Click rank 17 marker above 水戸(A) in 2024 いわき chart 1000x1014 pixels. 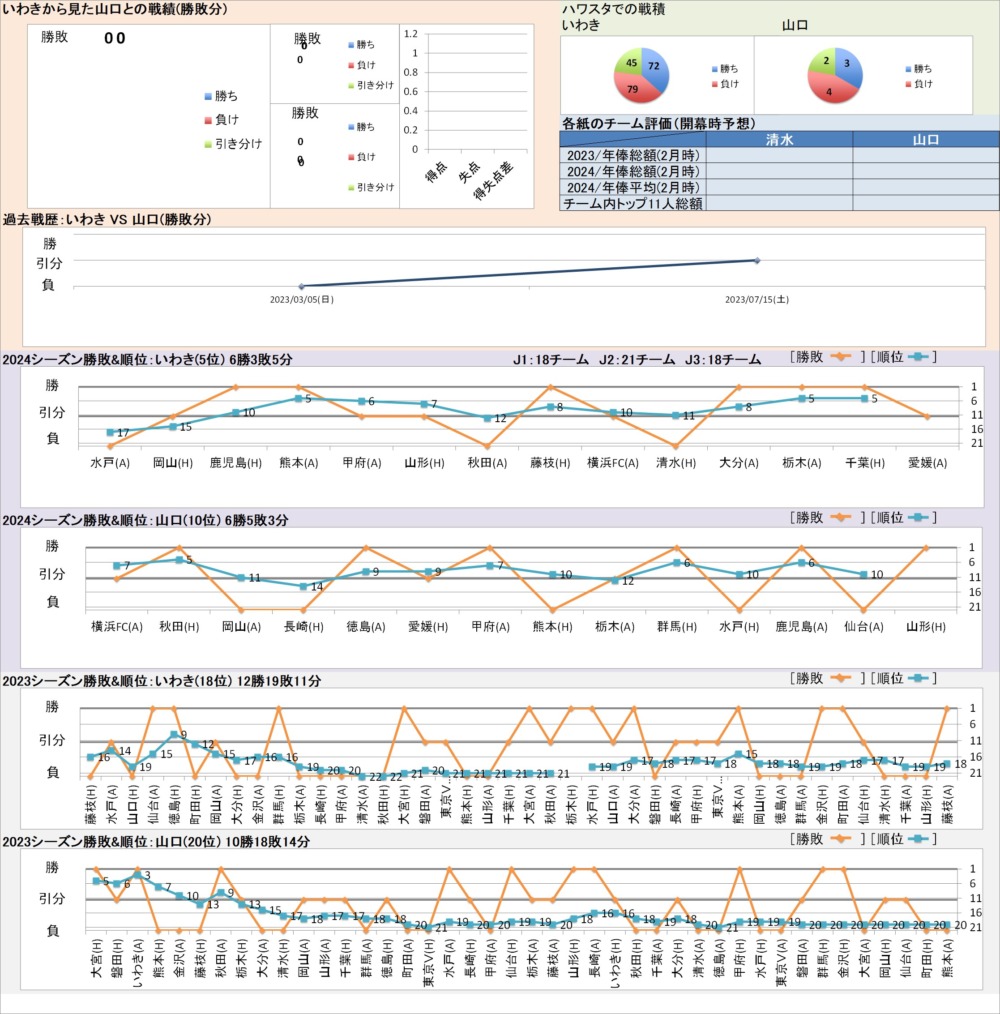tap(111, 433)
